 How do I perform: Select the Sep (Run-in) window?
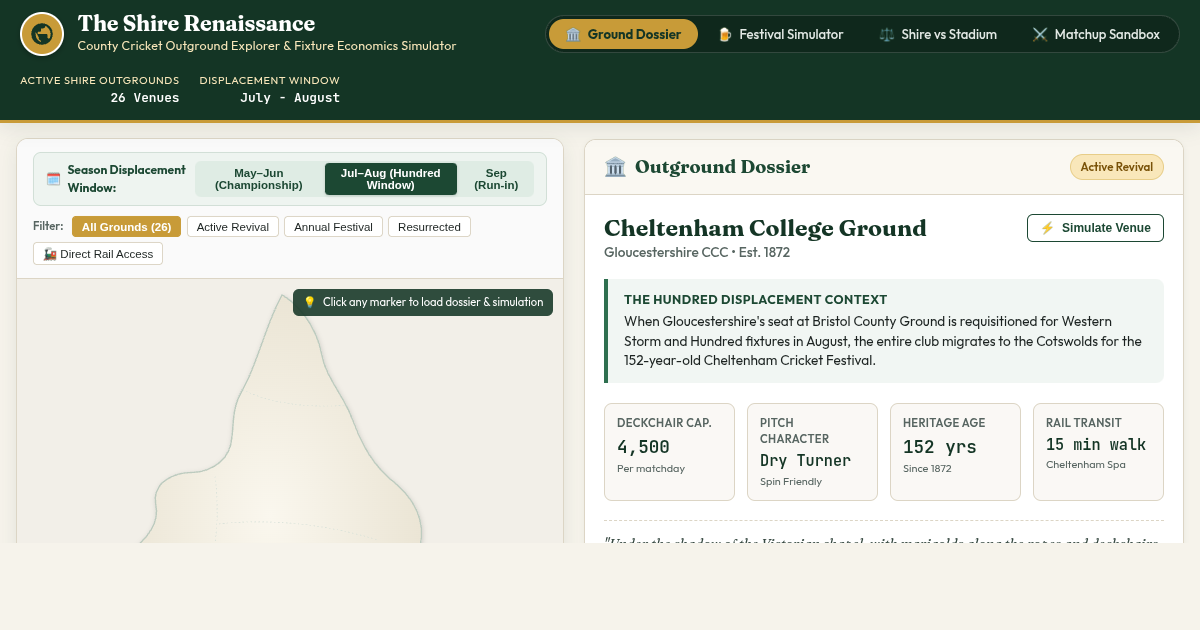click(496, 179)
